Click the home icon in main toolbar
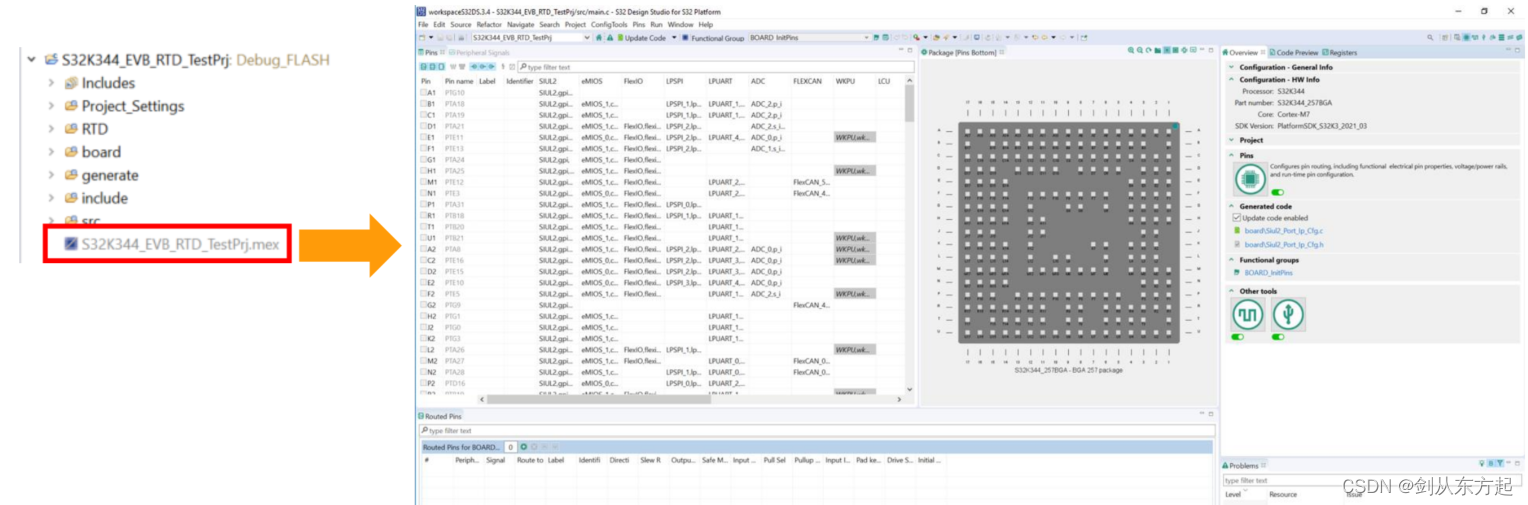This screenshot has width=1528, height=505. click(599, 38)
